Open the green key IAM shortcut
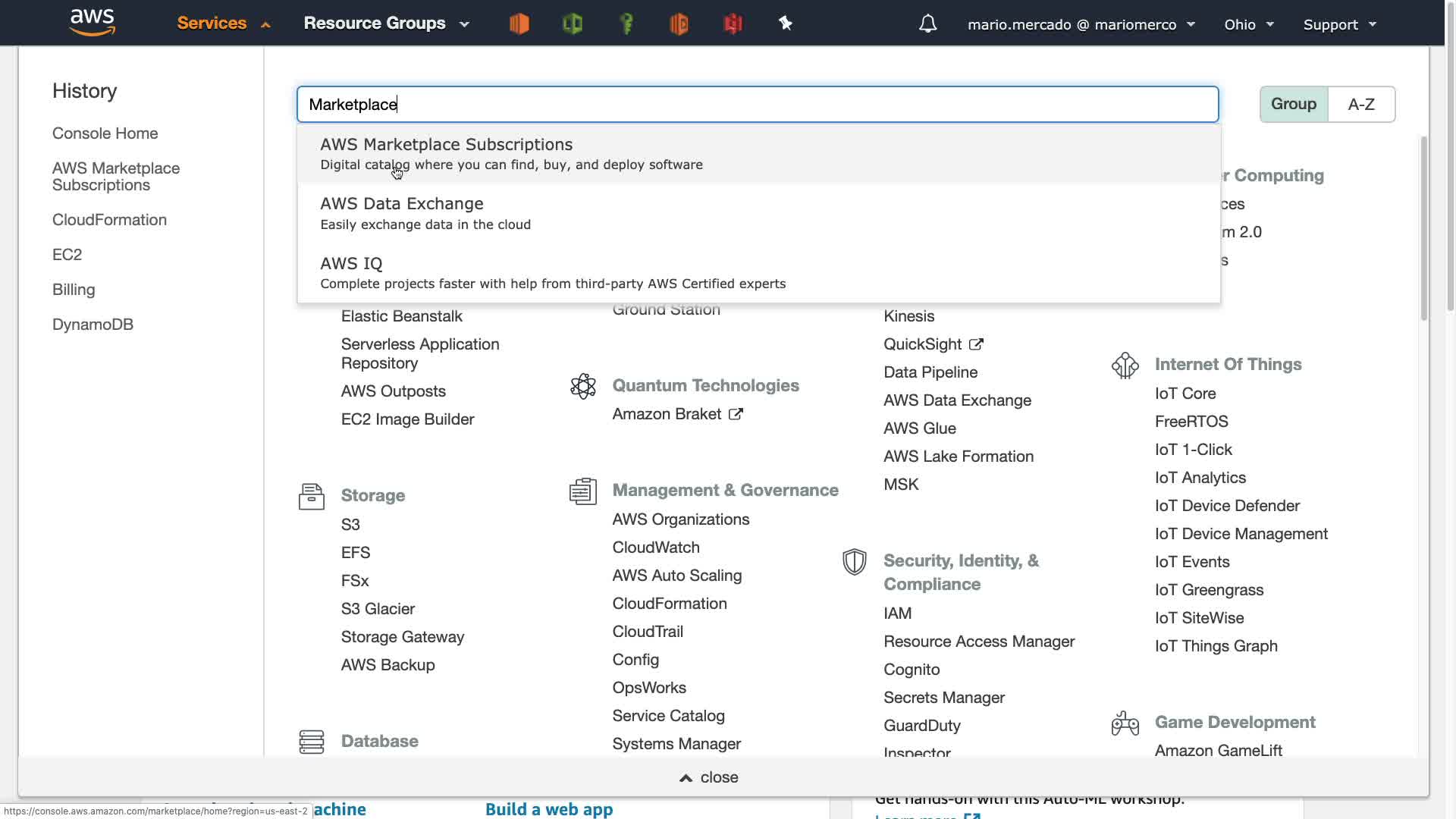Viewport: 1456px width, 819px height. pyautogui.click(x=626, y=24)
